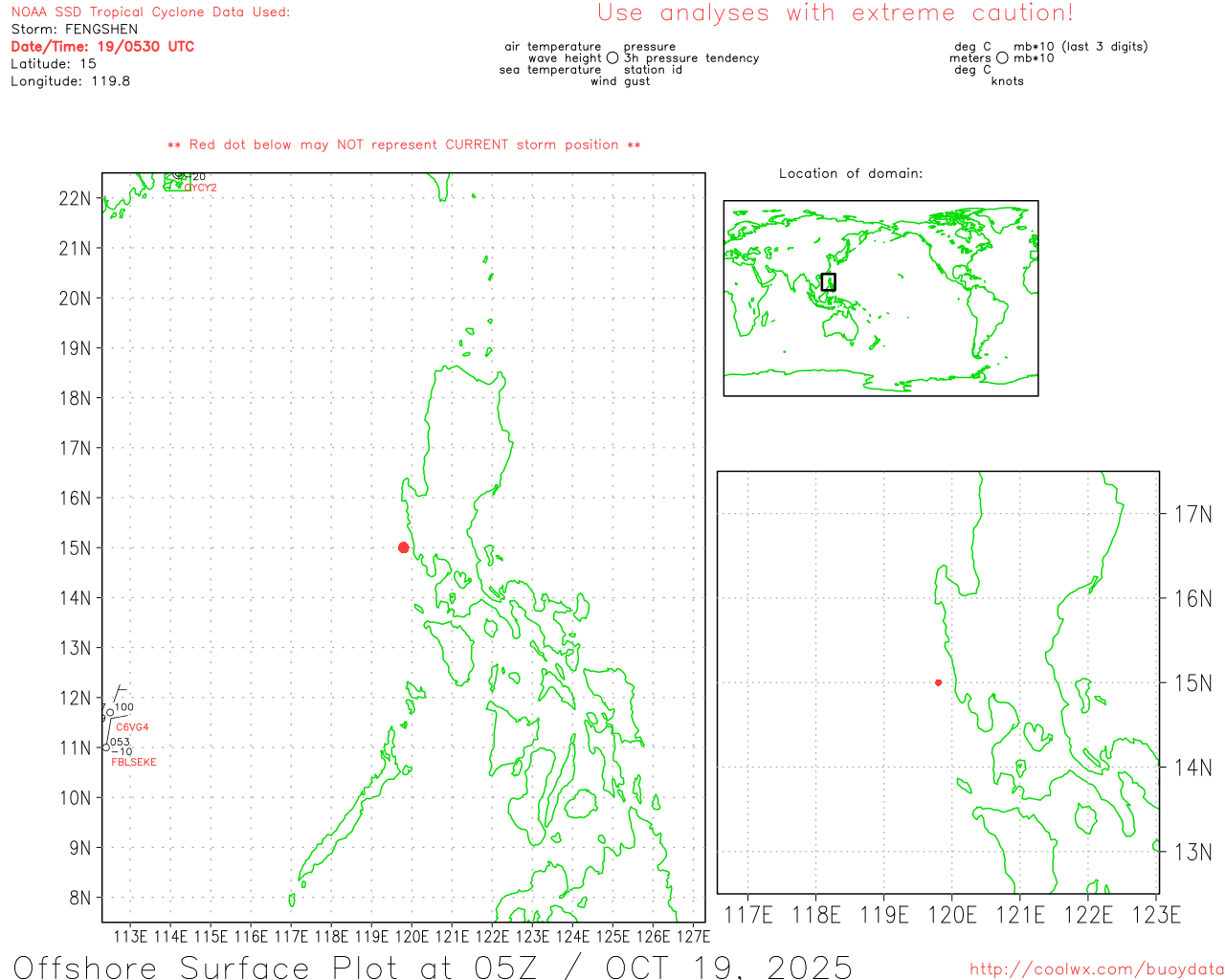Click the units legend circle next to 'meters'

[1002, 58]
